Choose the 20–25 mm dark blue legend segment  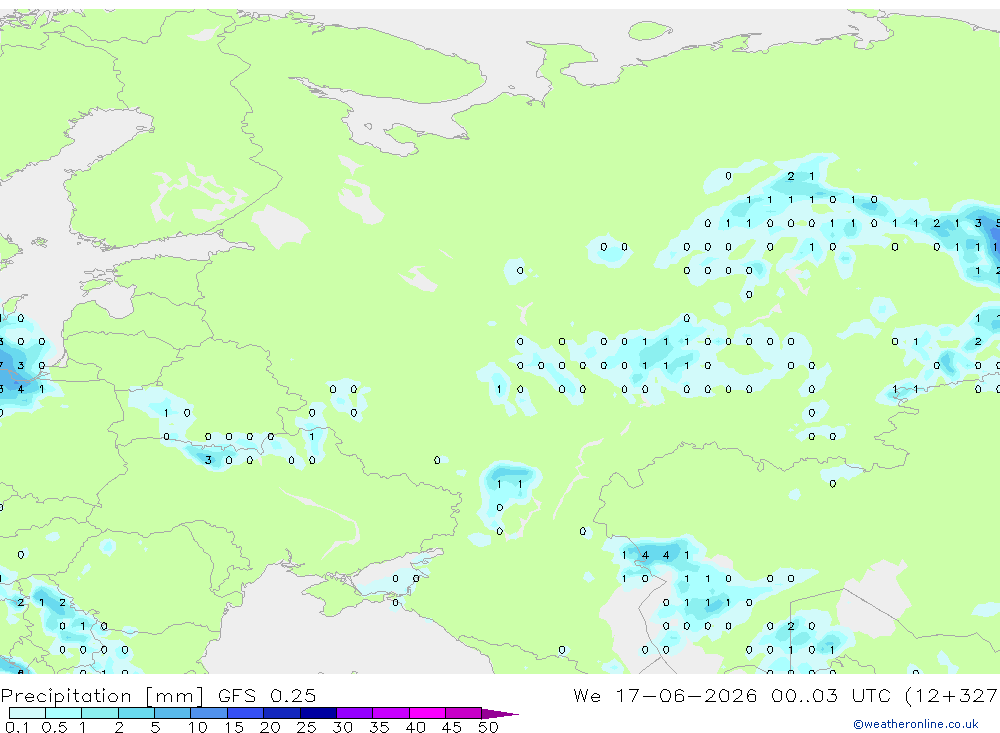(x=282, y=713)
